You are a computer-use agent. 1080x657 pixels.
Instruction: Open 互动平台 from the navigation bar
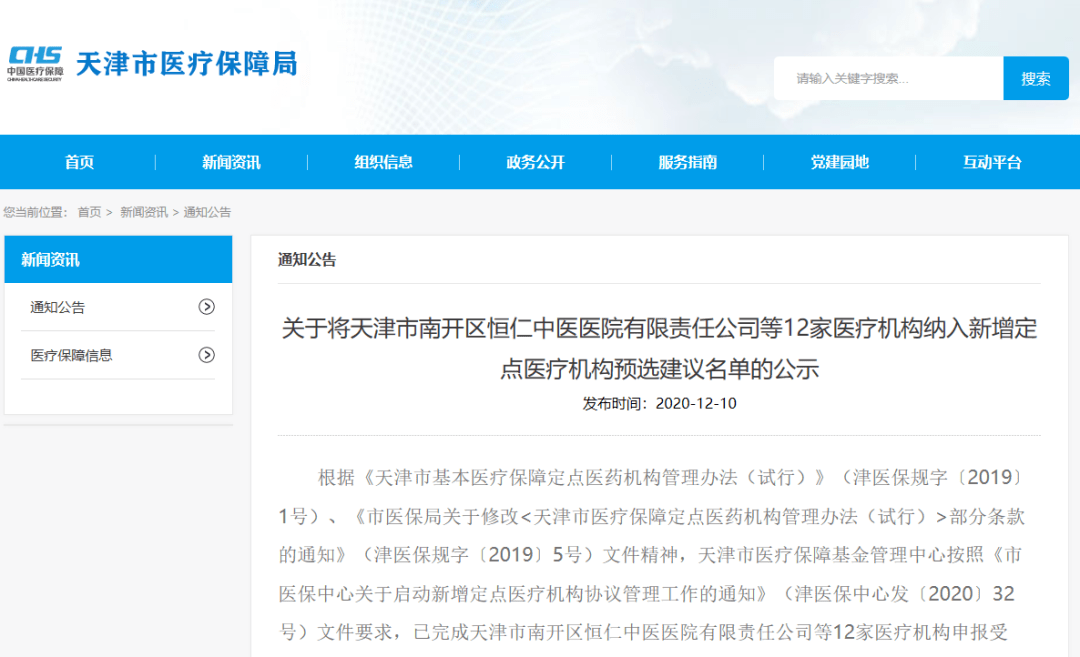click(992, 162)
